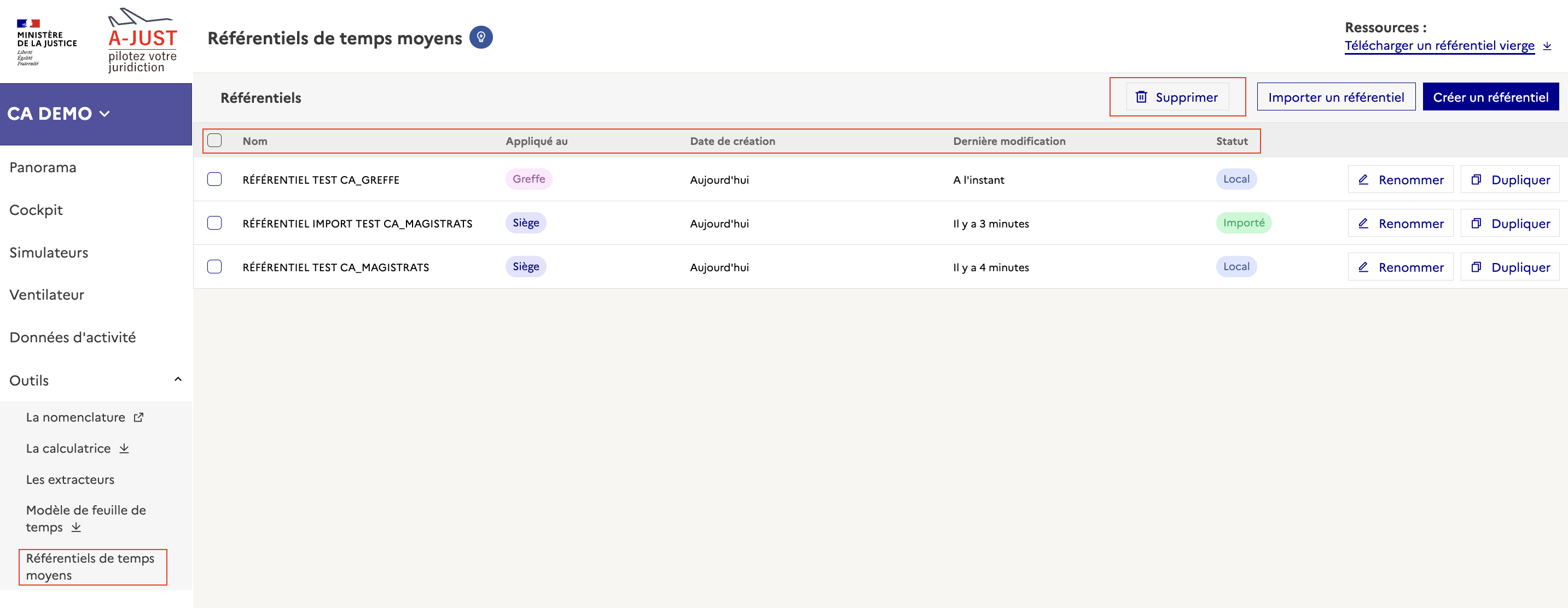Check the RÉFÉRENTIEL TEST CA_GREFFE row checkbox

(x=214, y=179)
